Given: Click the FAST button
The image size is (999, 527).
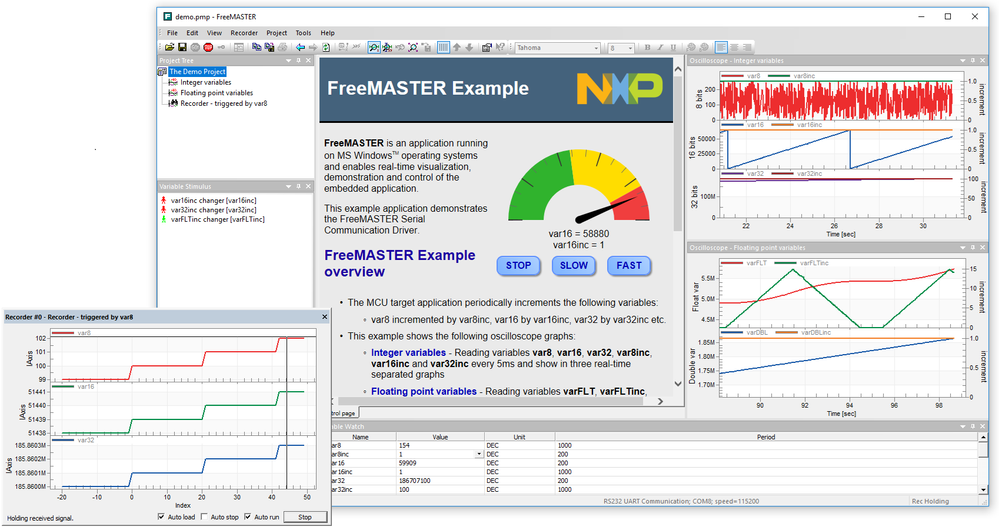Looking at the screenshot, I should point(629,266).
